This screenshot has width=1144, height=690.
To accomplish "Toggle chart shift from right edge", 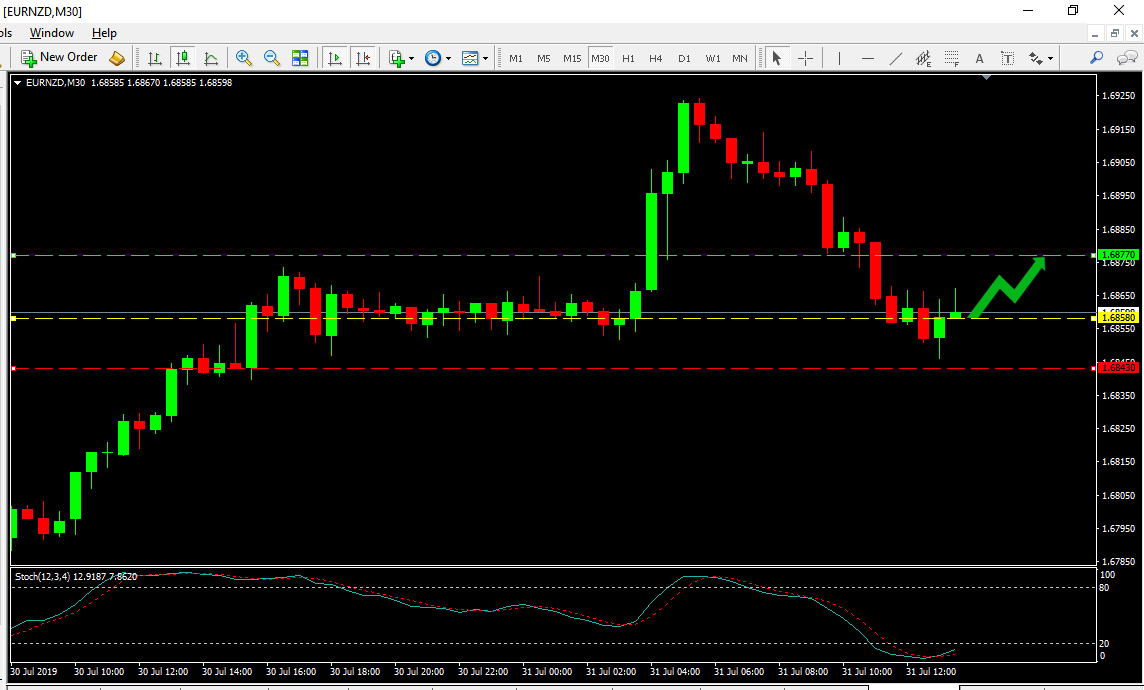I will [363, 58].
